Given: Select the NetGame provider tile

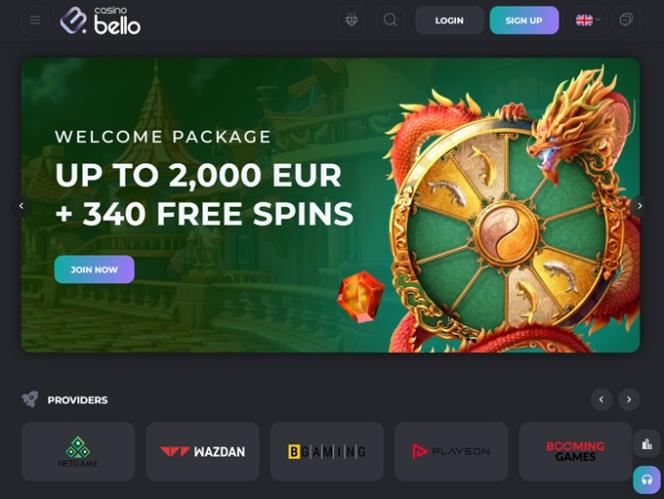Looking at the screenshot, I should coord(78,452).
